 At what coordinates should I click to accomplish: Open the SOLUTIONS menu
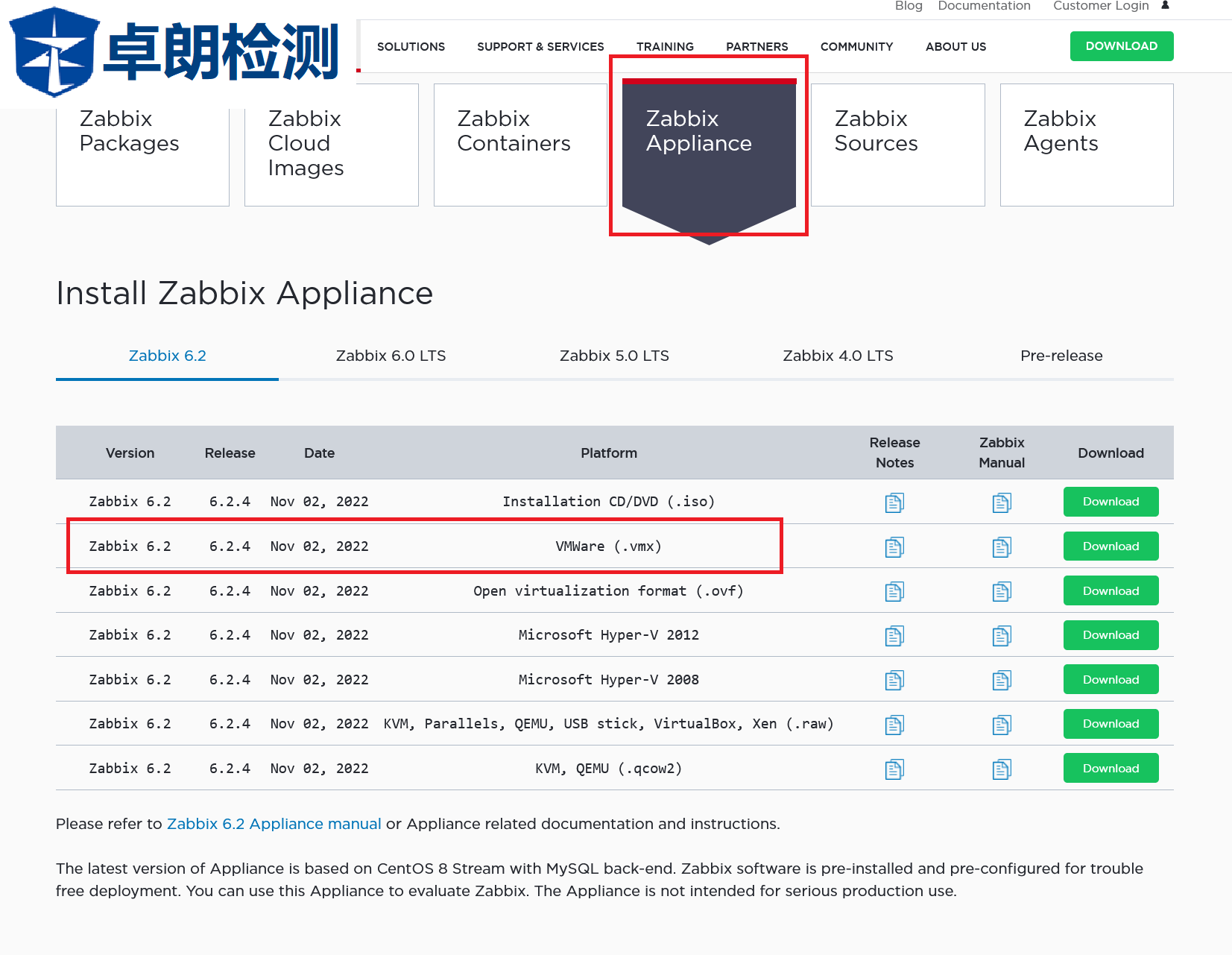pyautogui.click(x=411, y=46)
